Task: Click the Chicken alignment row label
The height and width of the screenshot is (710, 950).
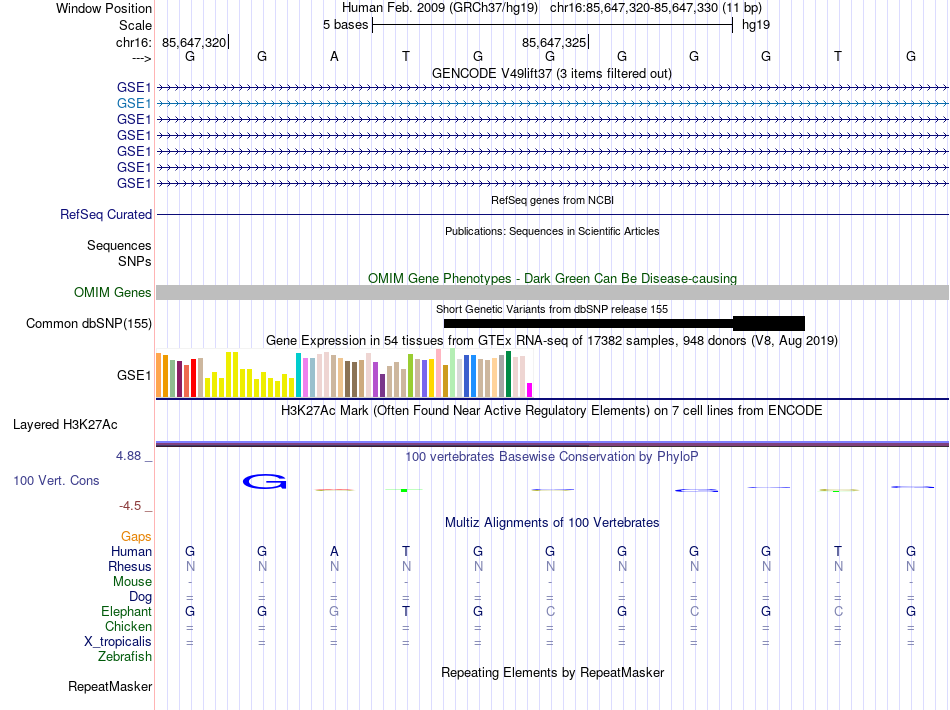Action: coord(128,626)
